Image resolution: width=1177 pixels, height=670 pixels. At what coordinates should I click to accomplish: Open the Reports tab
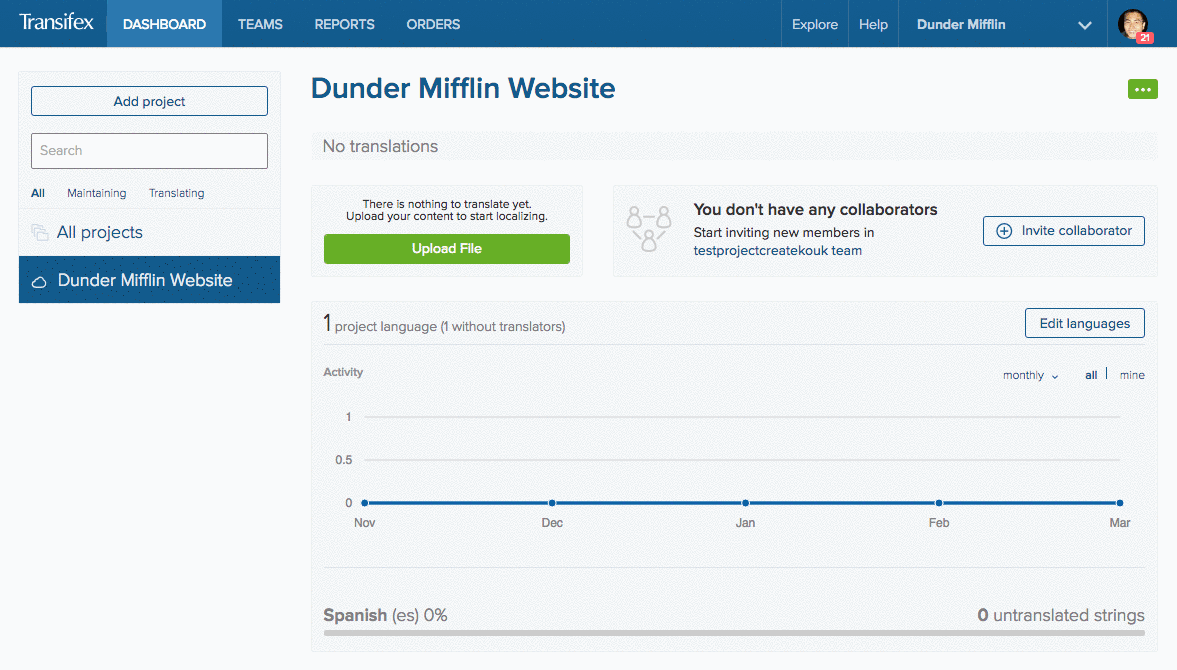tap(345, 24)
